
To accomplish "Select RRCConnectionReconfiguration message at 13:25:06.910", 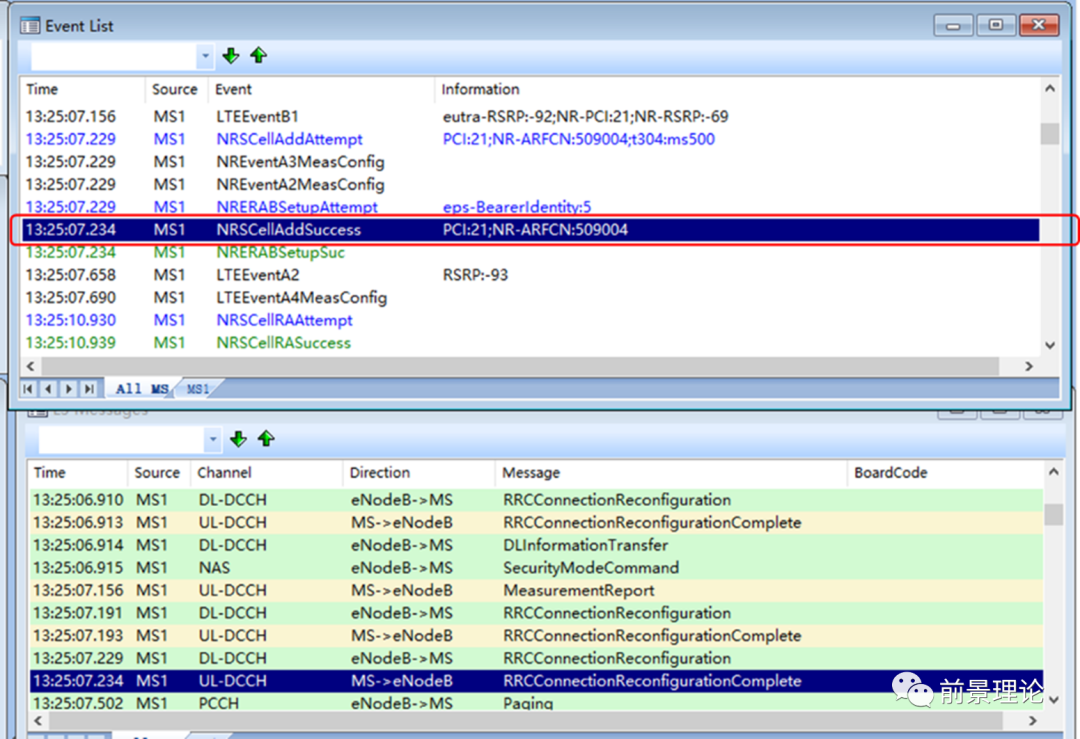I will click(537, 500).
